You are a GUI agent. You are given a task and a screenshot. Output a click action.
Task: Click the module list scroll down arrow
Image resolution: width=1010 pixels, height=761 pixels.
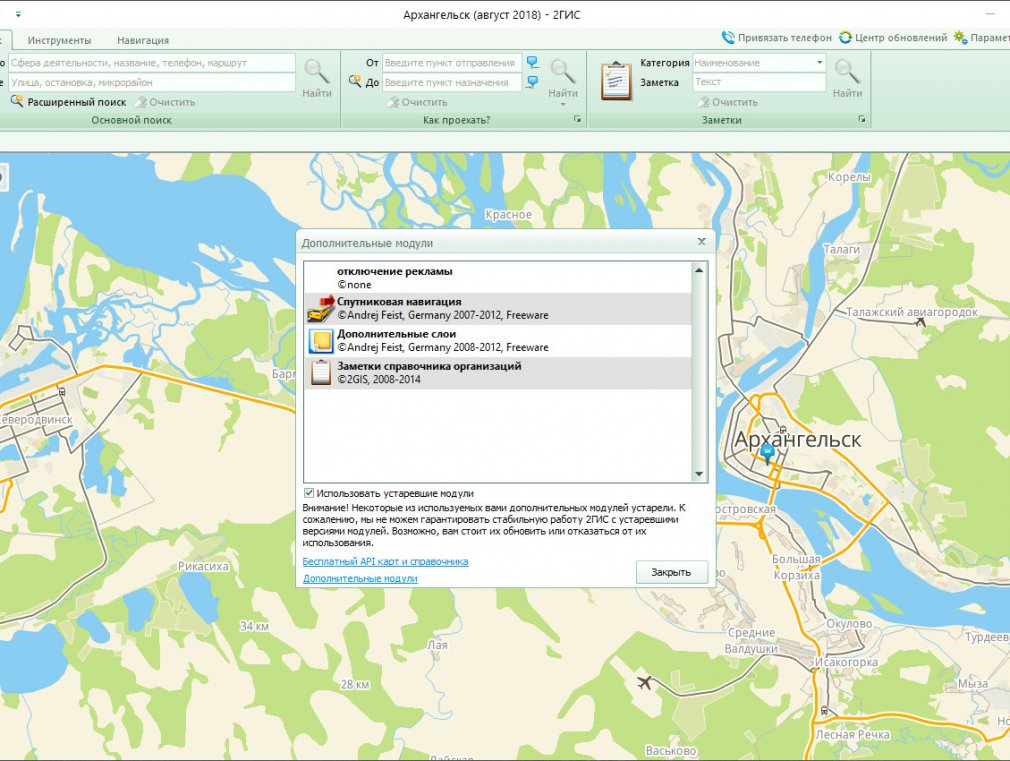699,475
